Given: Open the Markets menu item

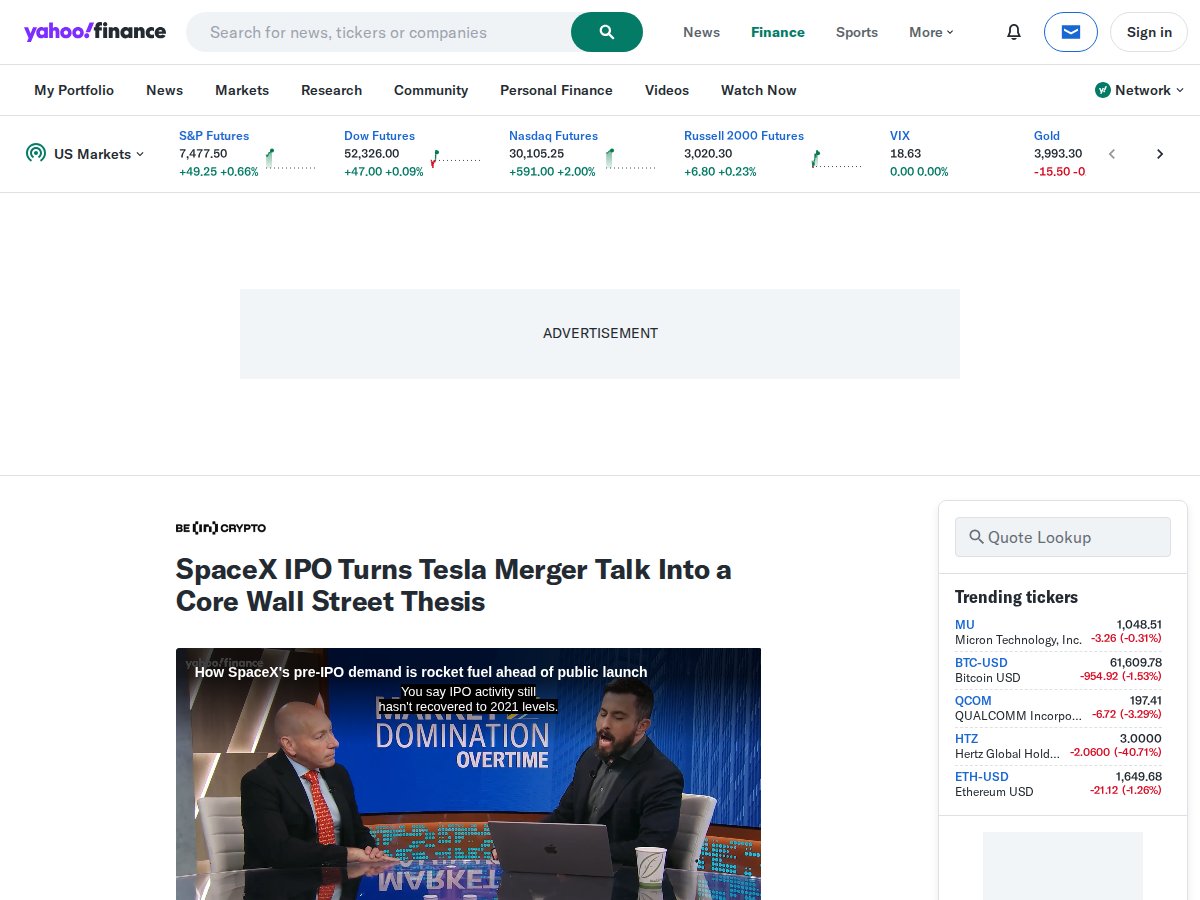Looking at the screenshot, I should pyautogui.click(x=242, y=90).
